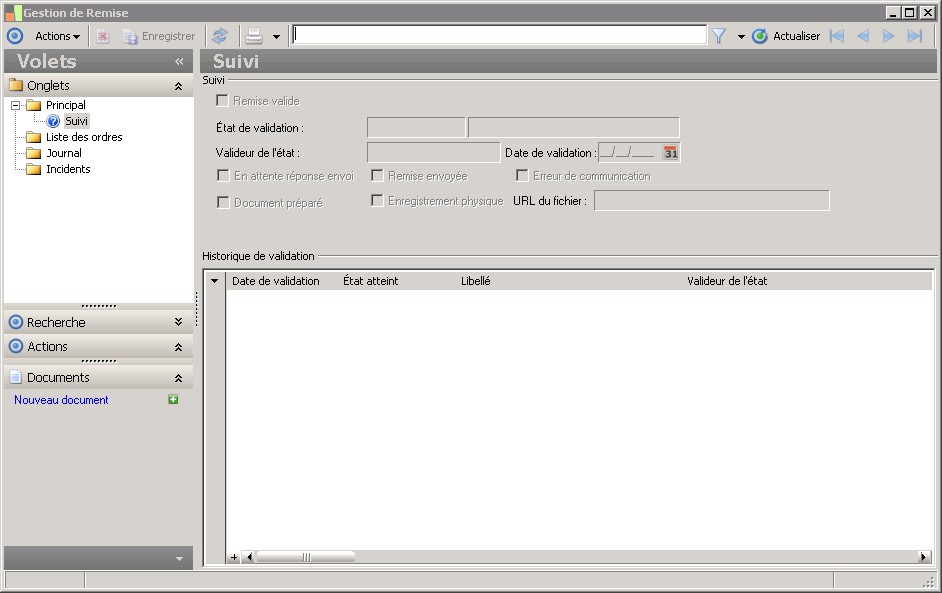This screenshot has width=942, height=593.
Task: Click the refresh arrows toolbar icon
Action: click(220, 36)
